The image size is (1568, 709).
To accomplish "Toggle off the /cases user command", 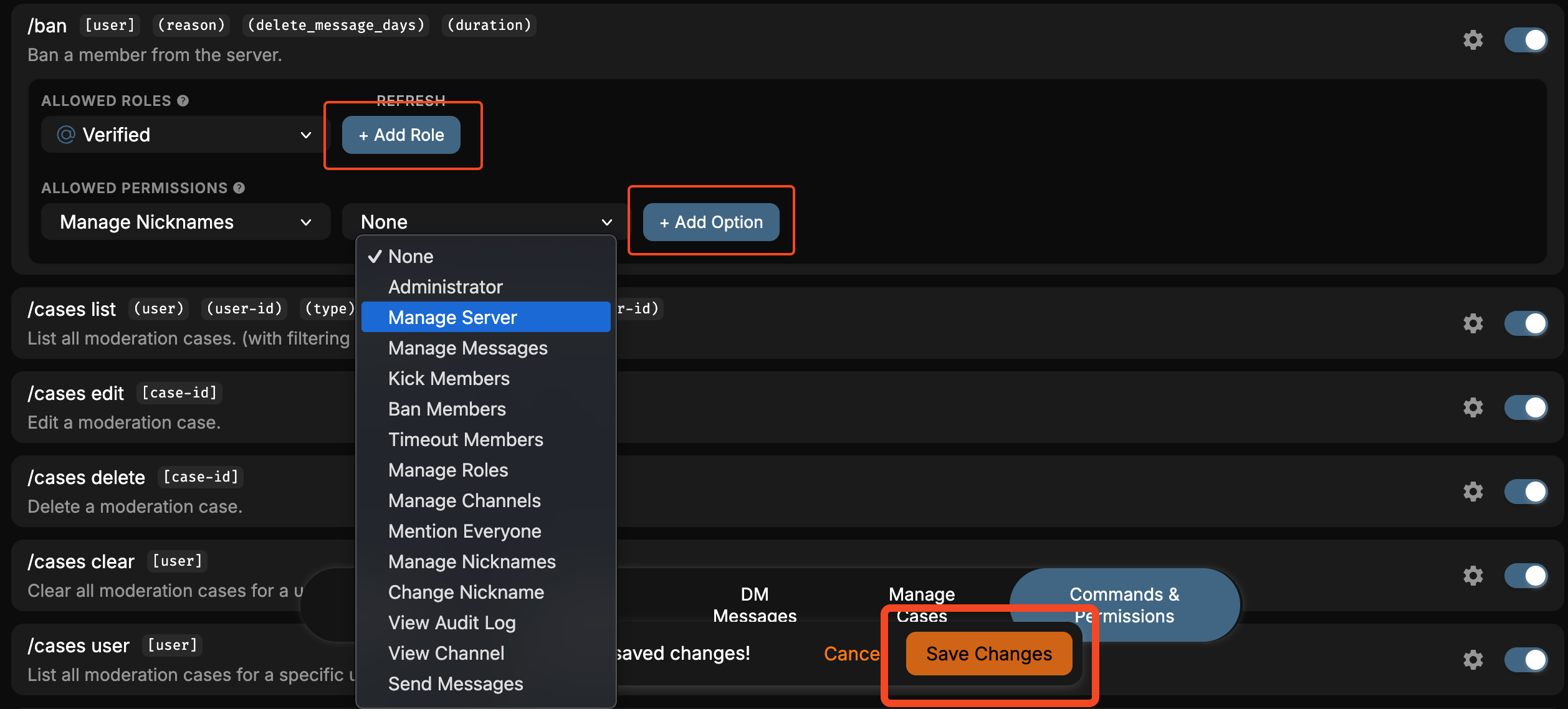I will (1526, 660).
